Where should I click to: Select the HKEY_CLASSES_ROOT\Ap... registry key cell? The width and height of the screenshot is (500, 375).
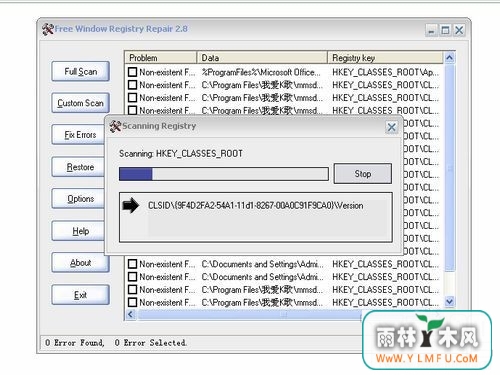click(x=385, y=72)
